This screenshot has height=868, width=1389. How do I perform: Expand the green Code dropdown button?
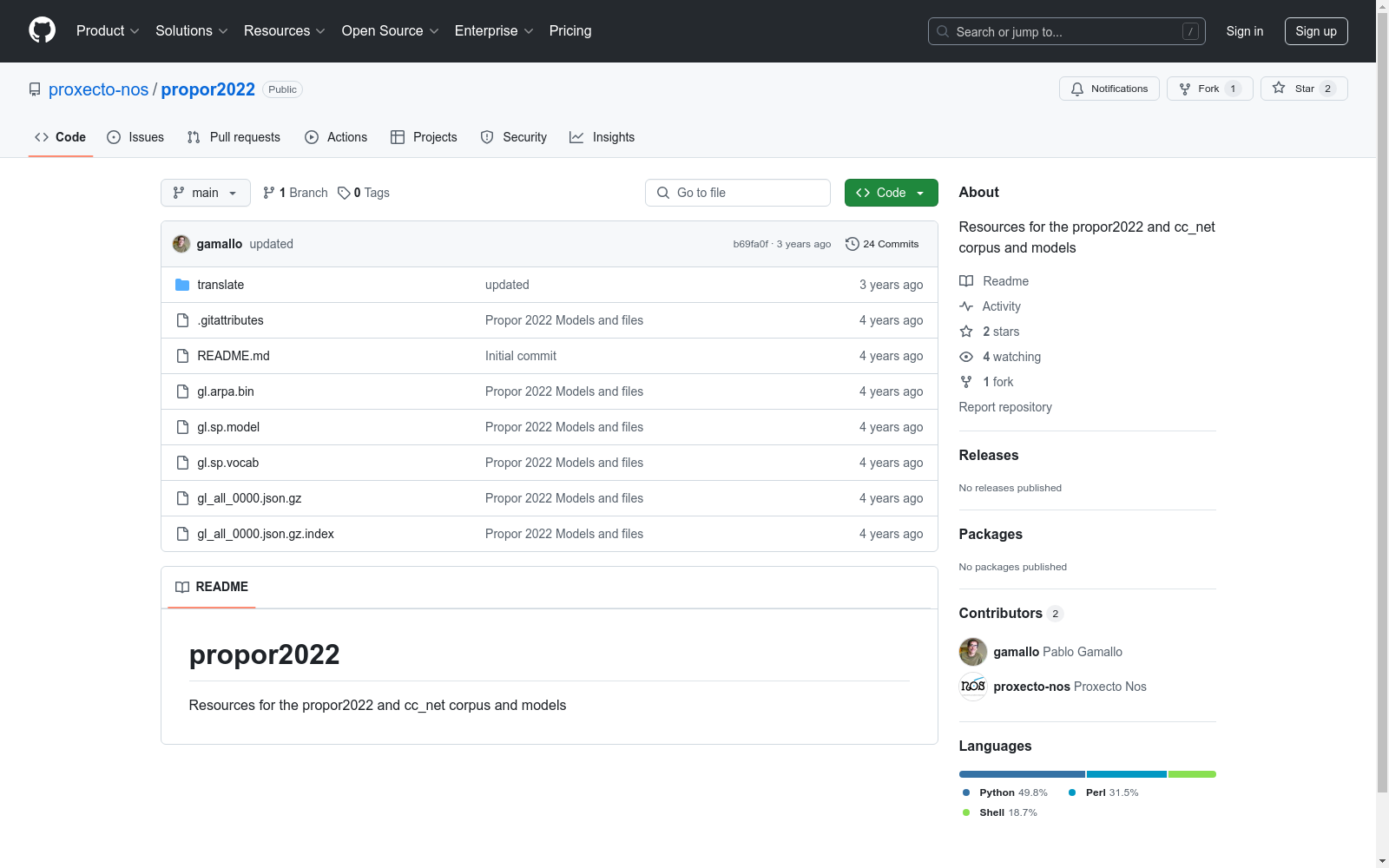tap(891, 193)
